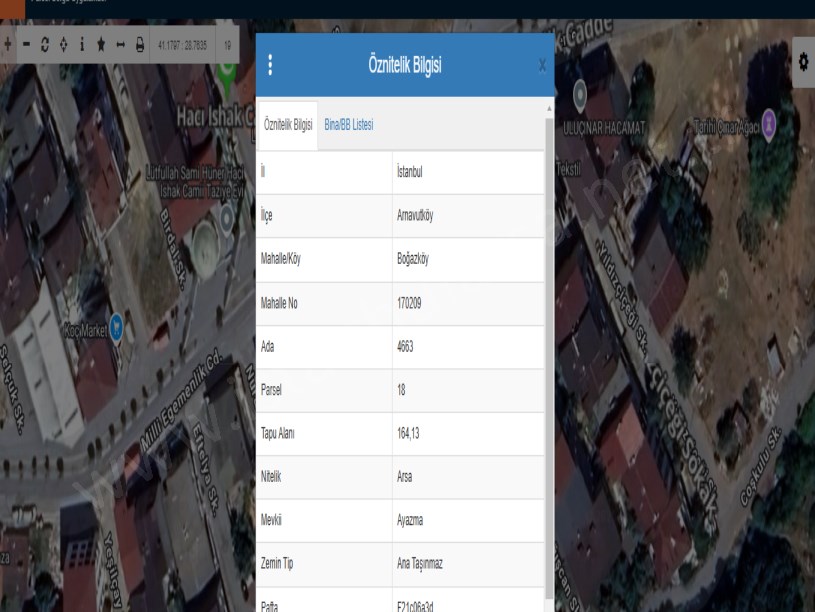Viewport: 815px width, 612px height.
Task: Open the settings gear on map
Action: [802, 62]
